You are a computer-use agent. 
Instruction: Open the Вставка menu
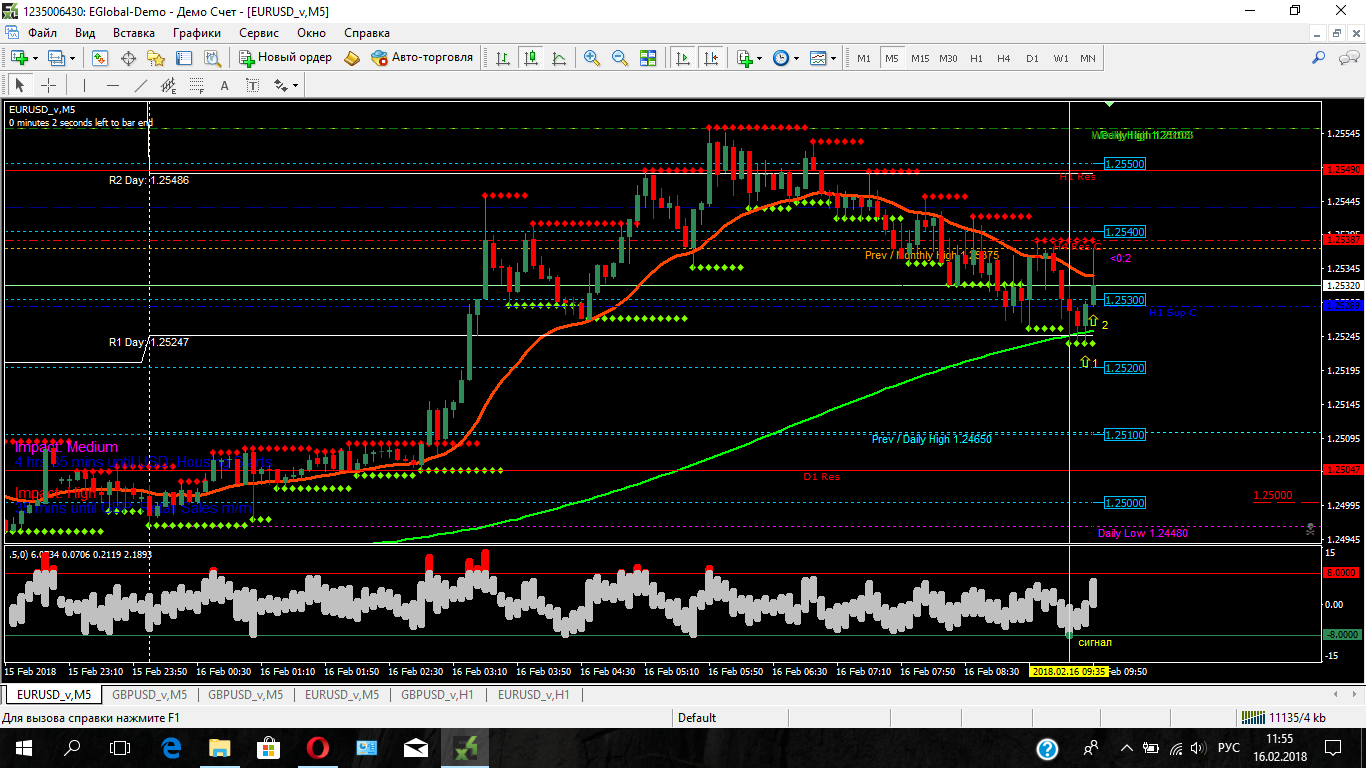point(134,32)
